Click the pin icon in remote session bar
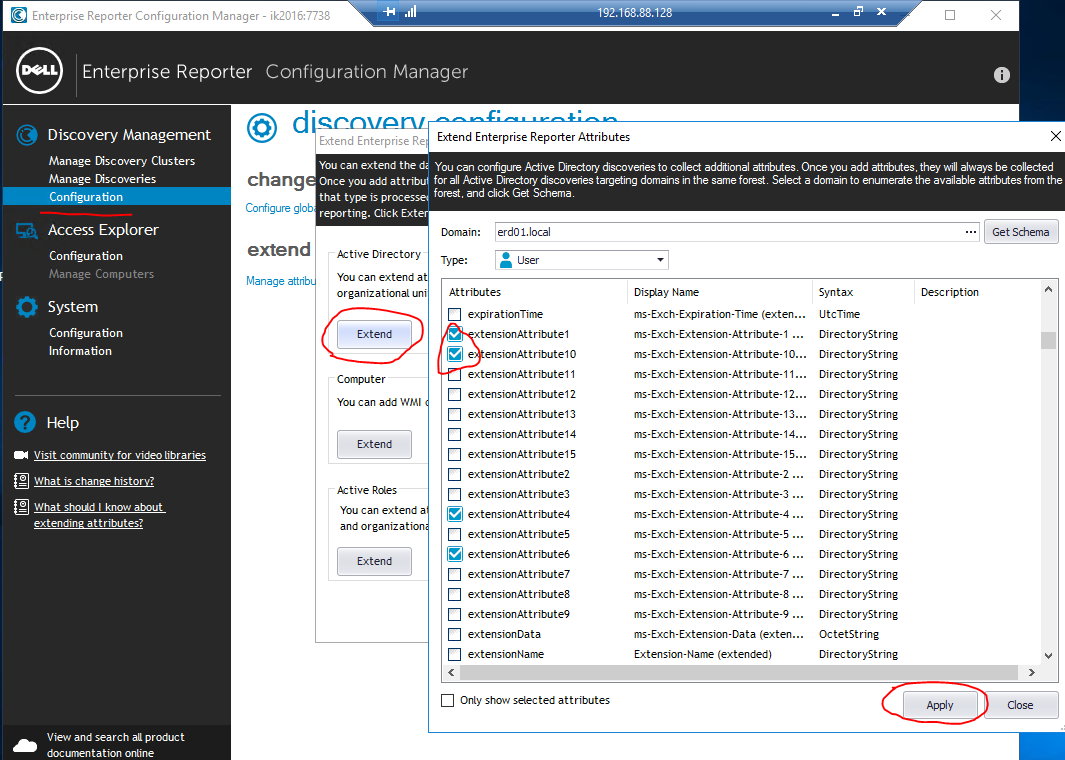Screen dimensions: 1065x760 click(x=389, y=12)
